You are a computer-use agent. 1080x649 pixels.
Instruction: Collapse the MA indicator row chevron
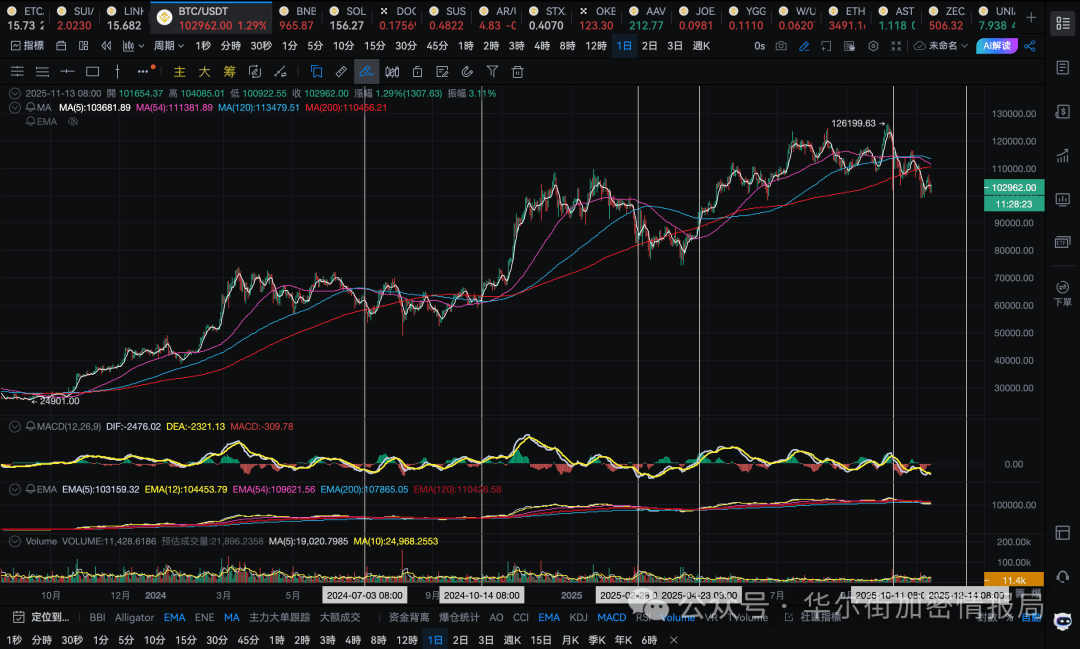(x=14, y=107)
